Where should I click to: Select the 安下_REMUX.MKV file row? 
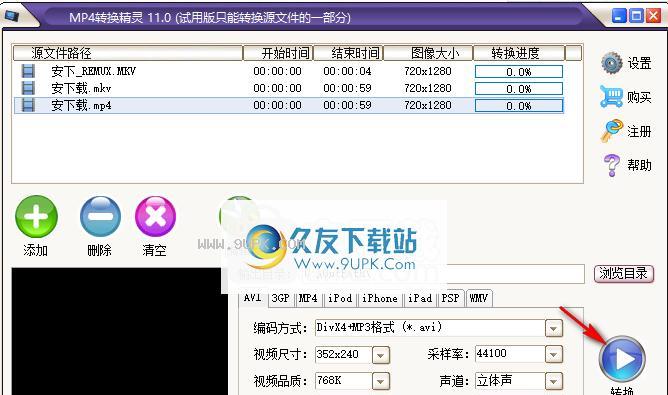pyautogui.click(x=289, y=71)
